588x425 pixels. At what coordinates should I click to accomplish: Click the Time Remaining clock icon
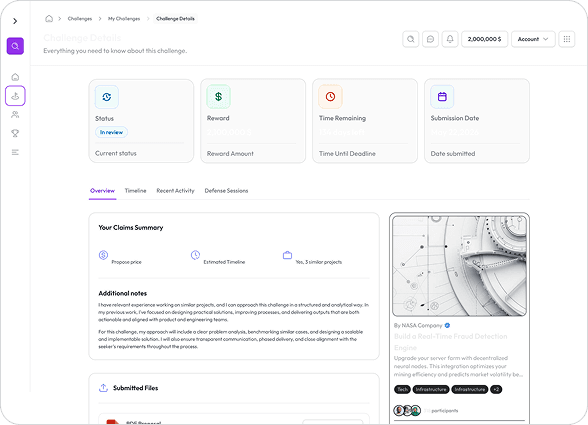coord(330,97)
